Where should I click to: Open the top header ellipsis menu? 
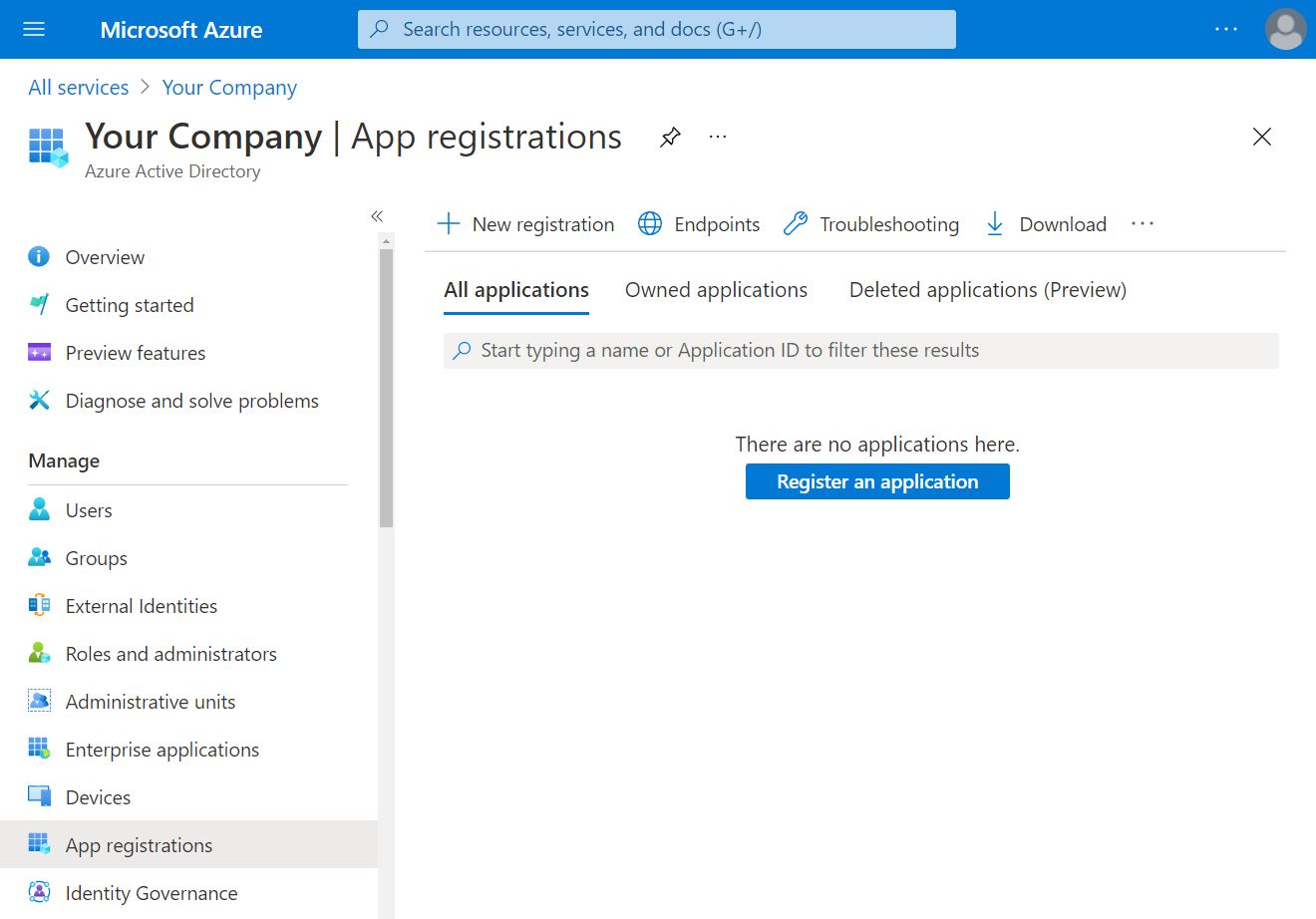tap(1225, 29)
